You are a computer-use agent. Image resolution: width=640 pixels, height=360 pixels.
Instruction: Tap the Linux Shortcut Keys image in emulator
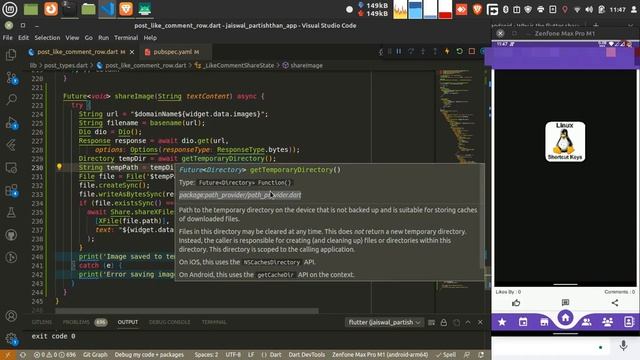pyautogui.click(x=565, y=142)
